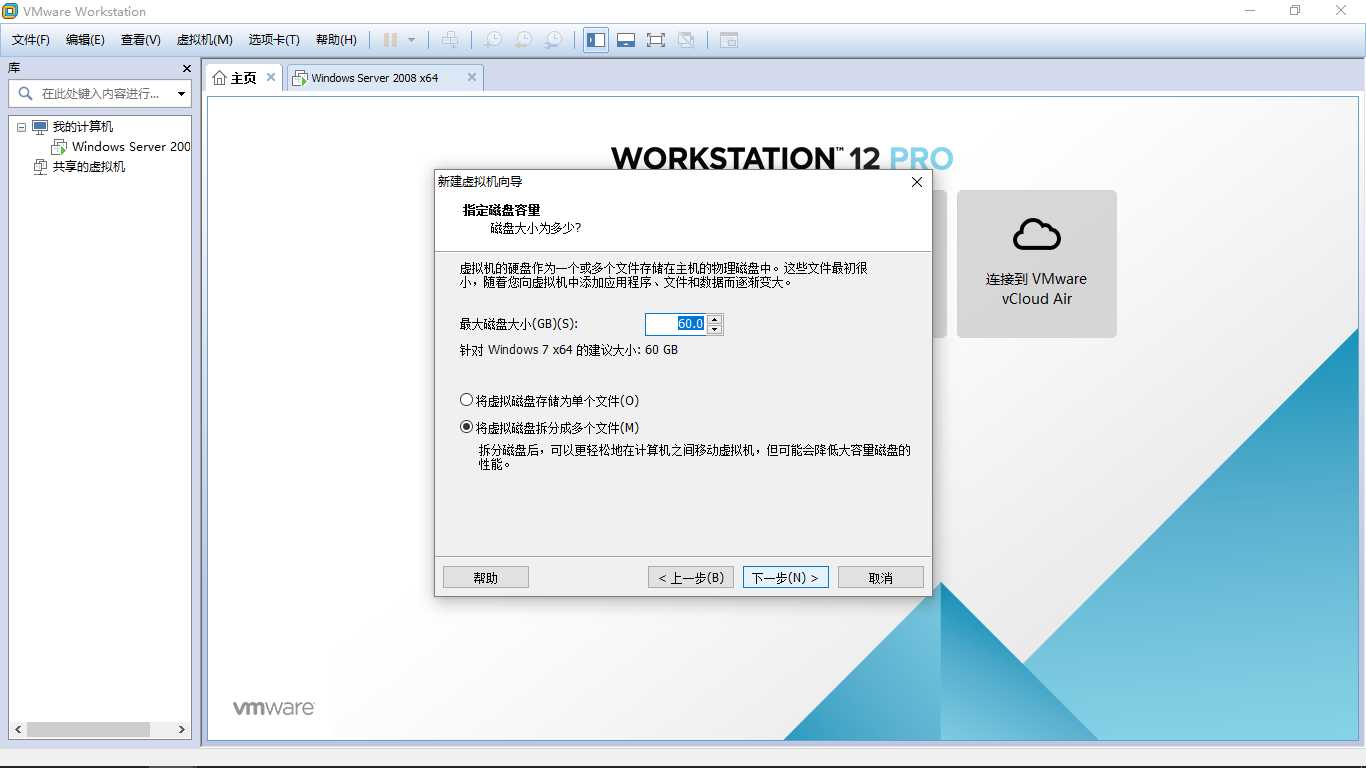Select 共享的虚拟机 in the library tree
The image size is (1366, 768).
point(89,167)
